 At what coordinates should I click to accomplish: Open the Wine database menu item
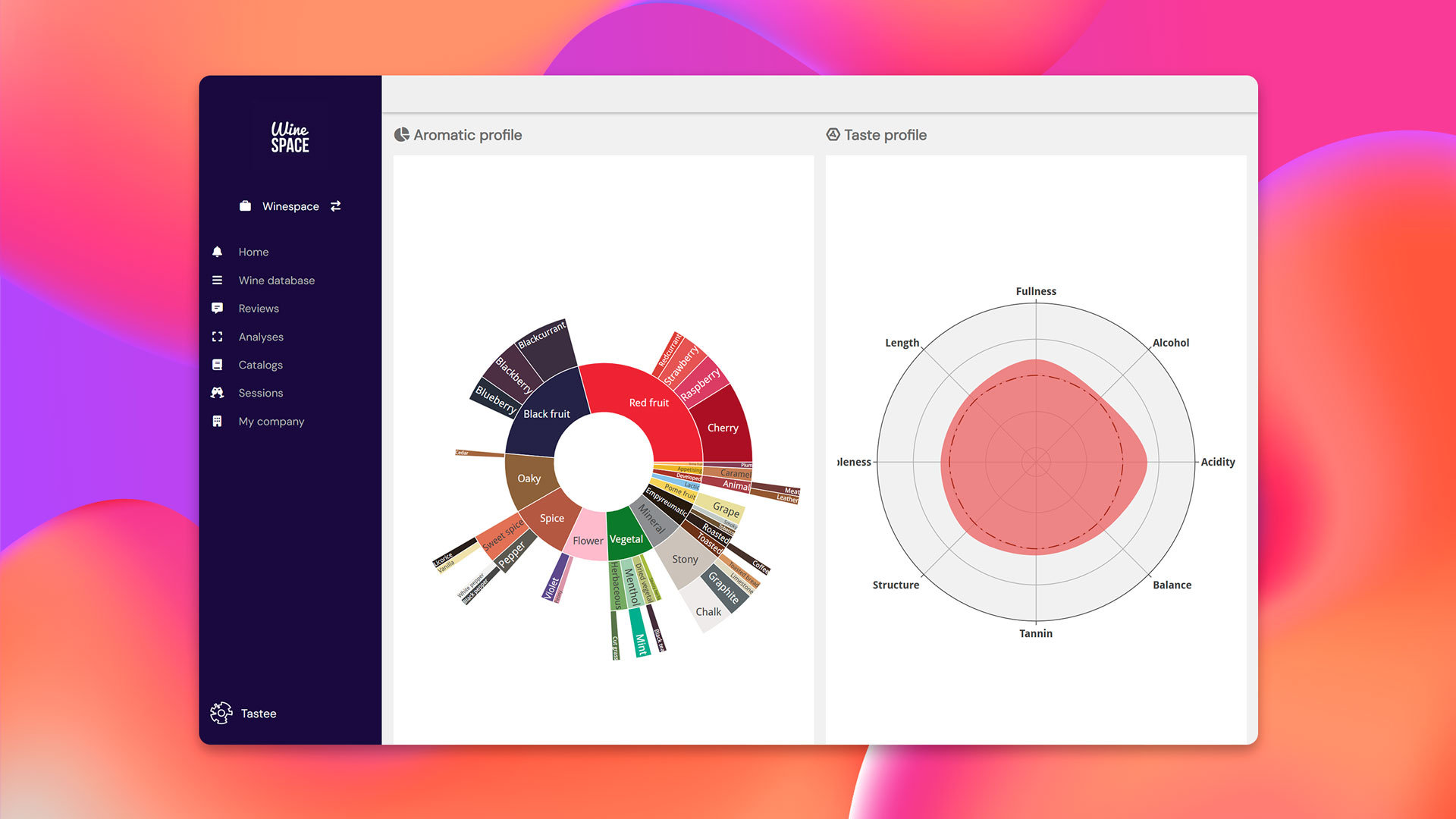pos(276,281)
